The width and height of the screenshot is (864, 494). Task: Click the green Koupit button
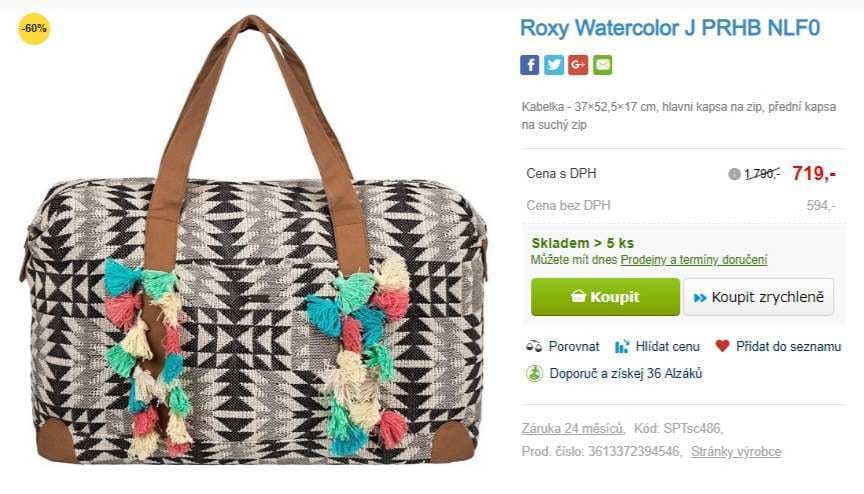606,297
